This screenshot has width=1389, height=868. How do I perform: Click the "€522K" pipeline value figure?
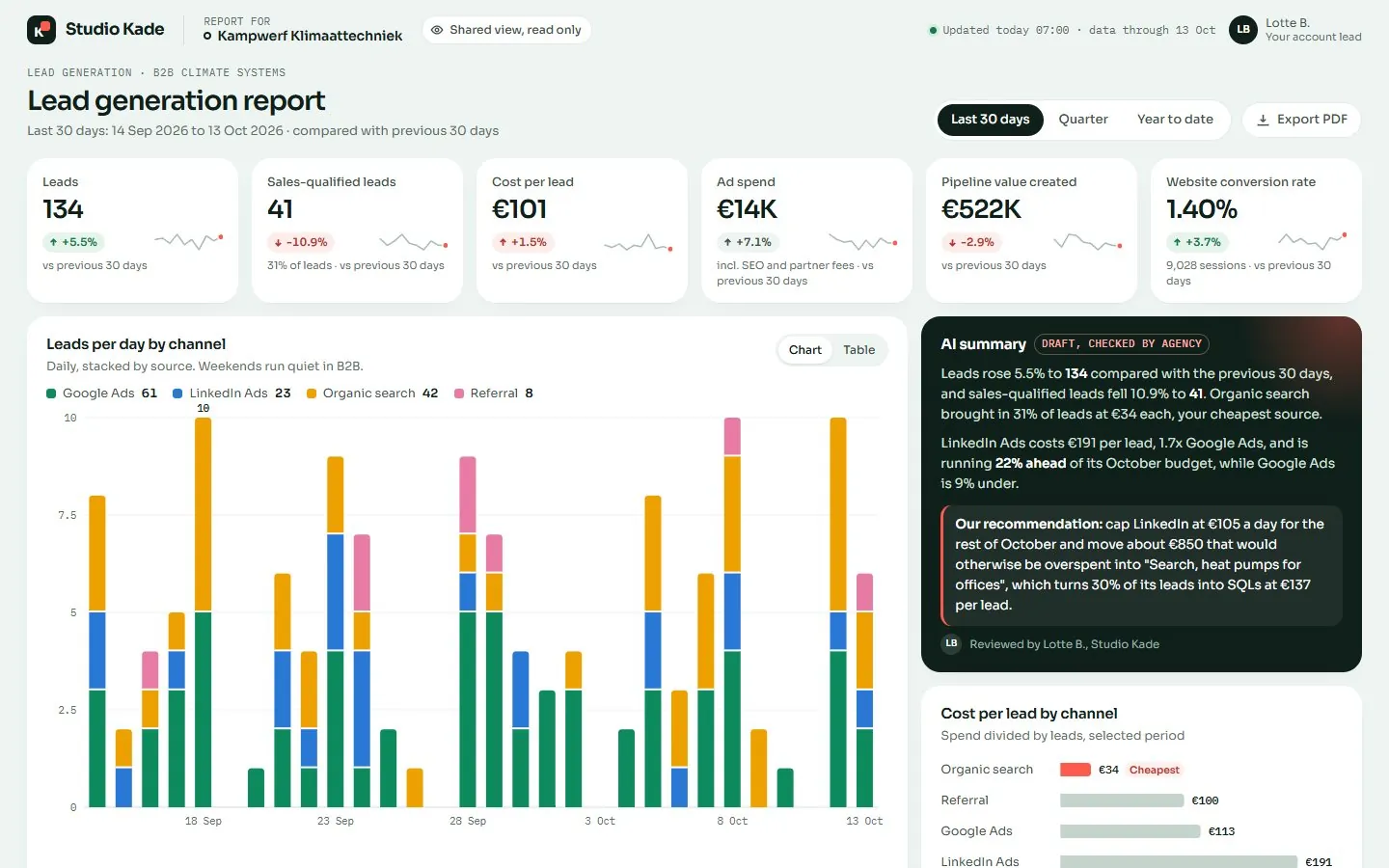[981, 209]
